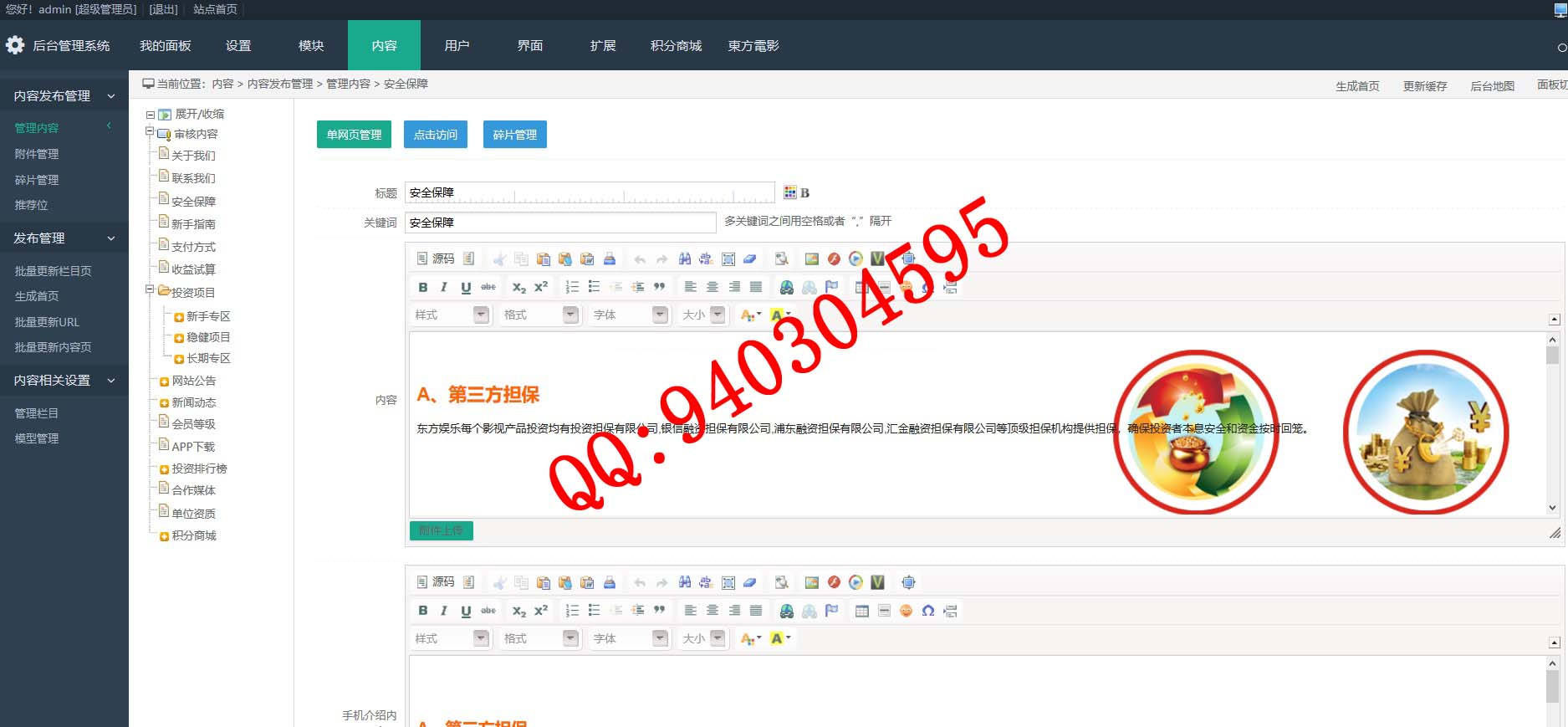Click the Flash icon in the mobile intro editor
The image size is (1568, 727).
[834, 582]
